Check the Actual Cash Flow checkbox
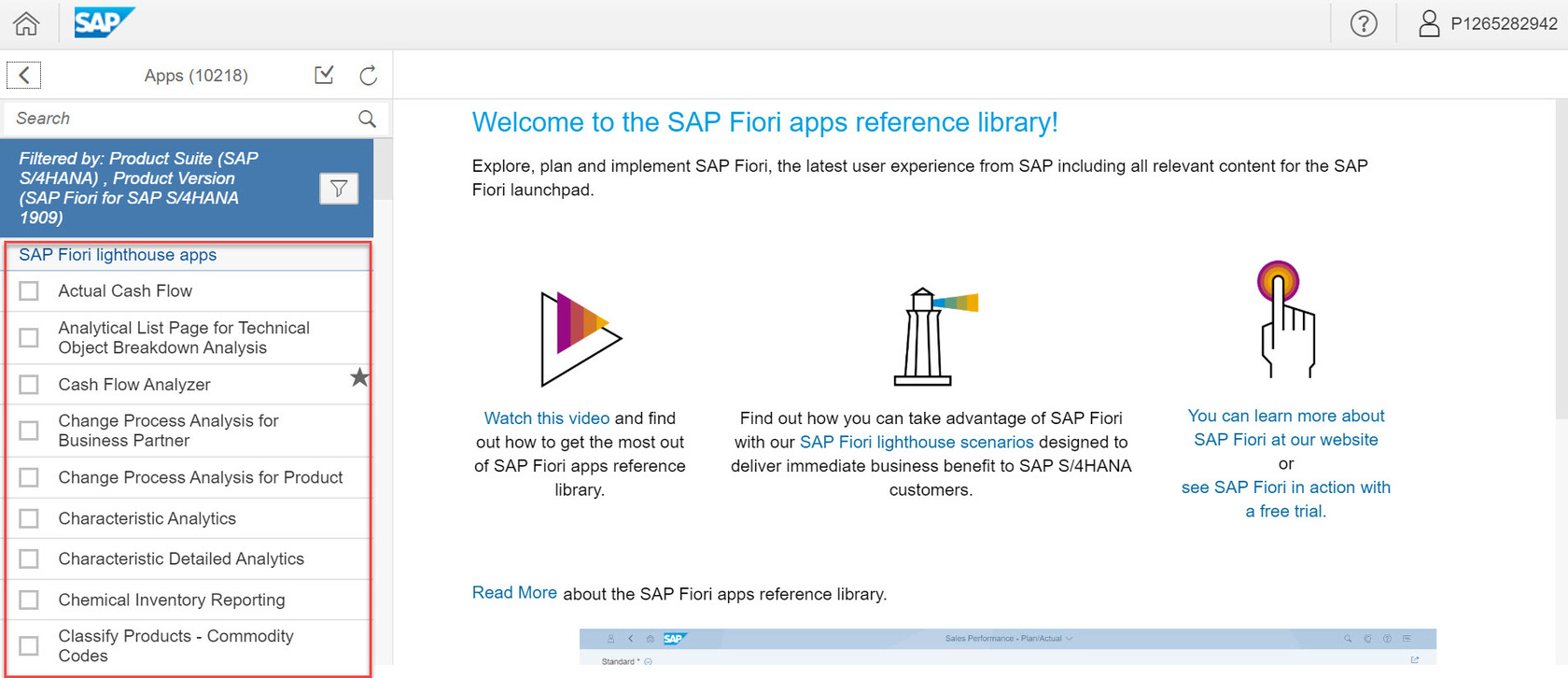 (29, 291)
